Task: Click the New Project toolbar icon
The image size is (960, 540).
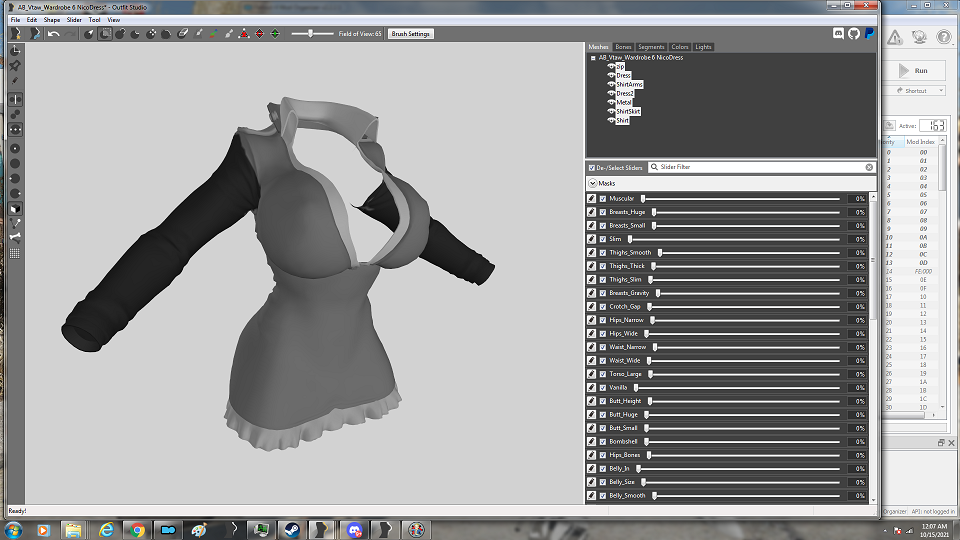Action: pyautogui.click(x=17, y=34)
